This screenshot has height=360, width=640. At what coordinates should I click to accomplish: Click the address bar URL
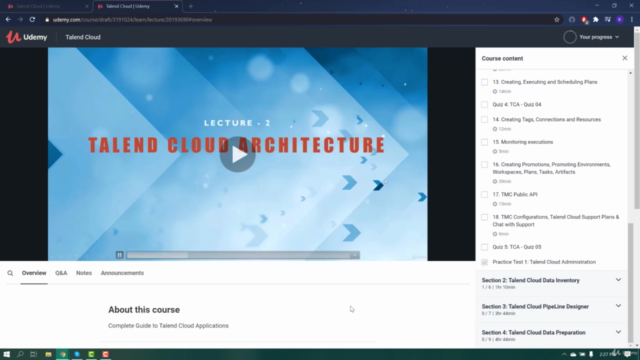132,20
